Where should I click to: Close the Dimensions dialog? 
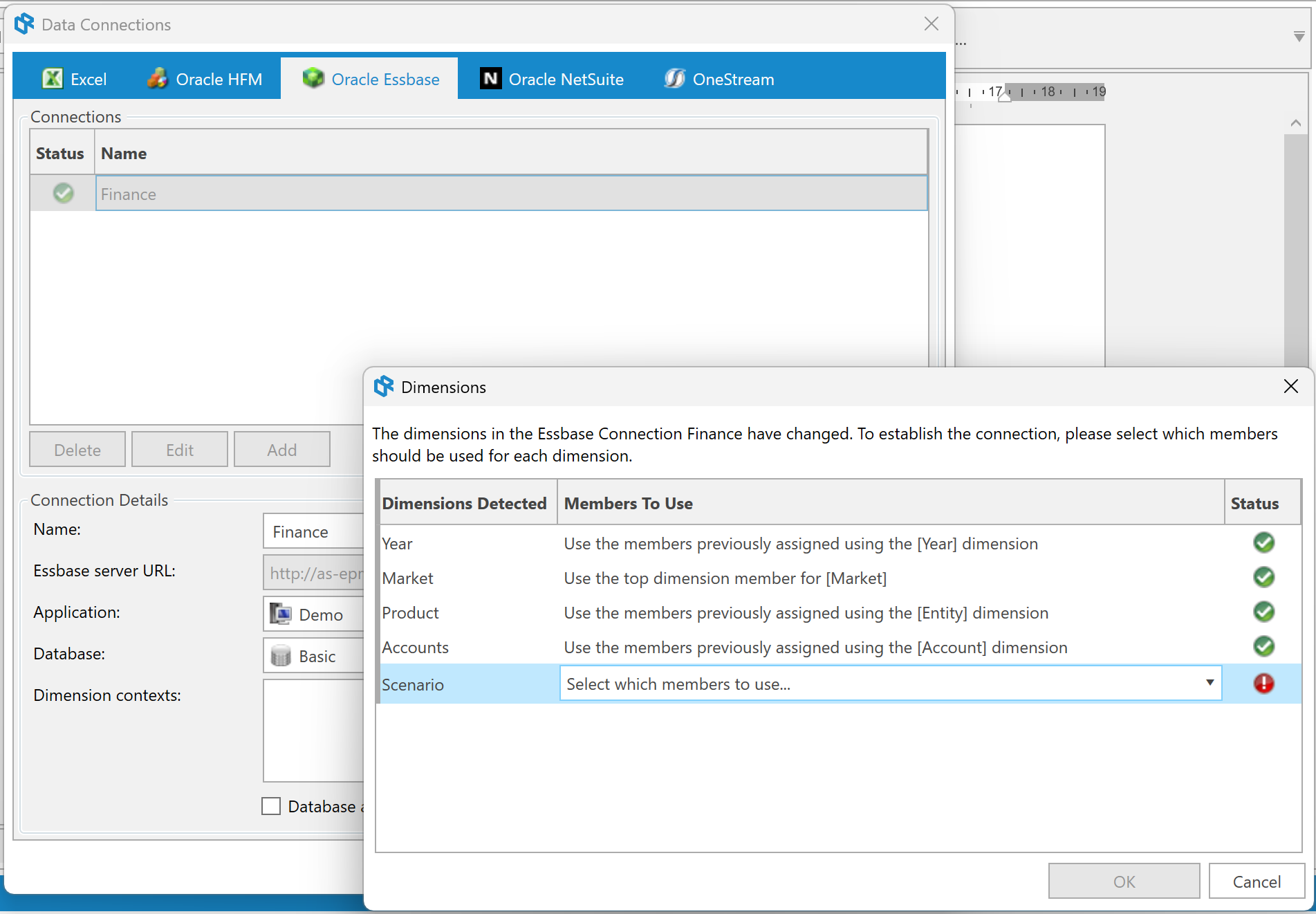[x=1291, y=386]
